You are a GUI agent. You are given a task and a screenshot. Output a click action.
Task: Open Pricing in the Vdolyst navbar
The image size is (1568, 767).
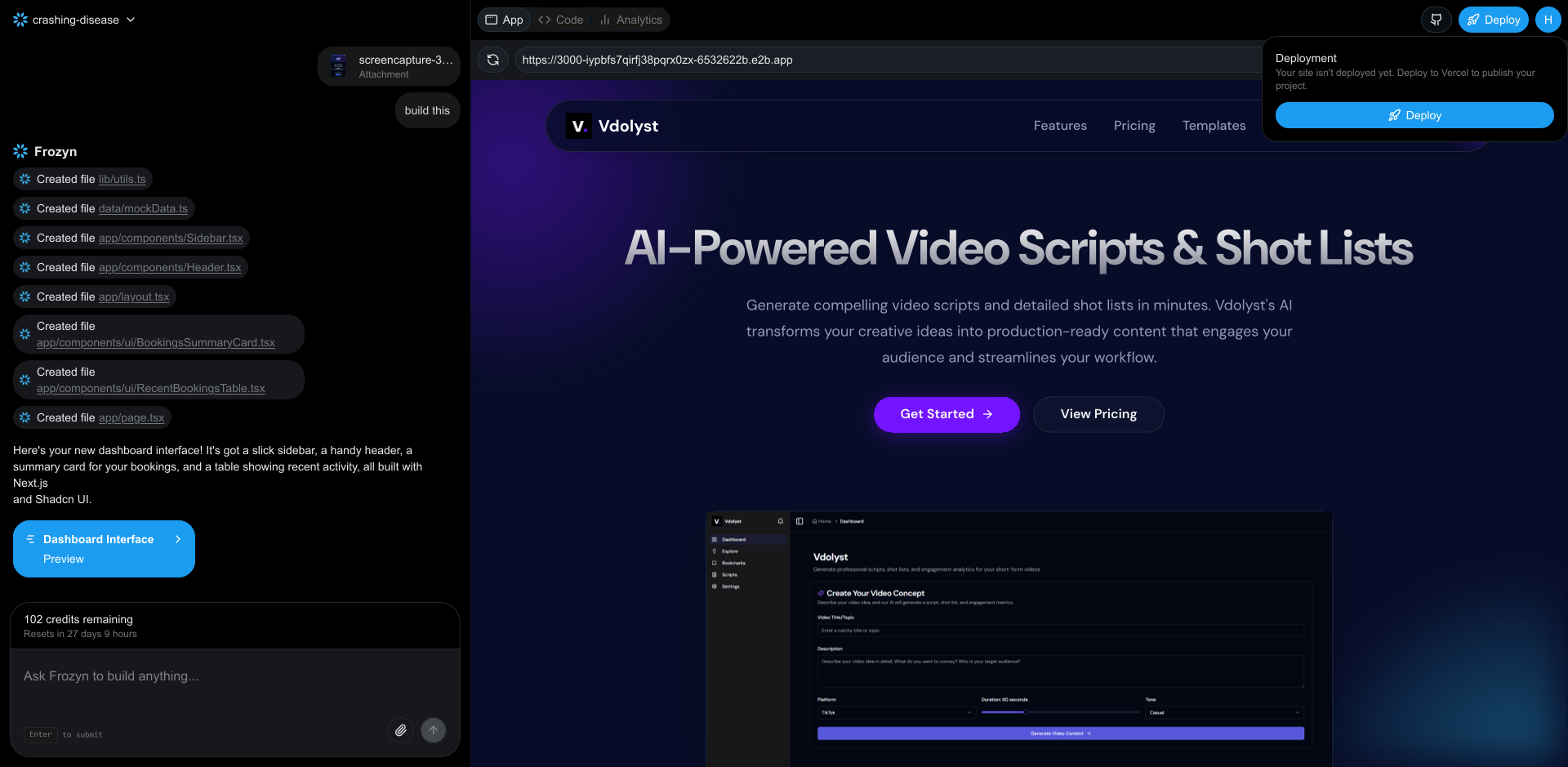[1134, 126]
